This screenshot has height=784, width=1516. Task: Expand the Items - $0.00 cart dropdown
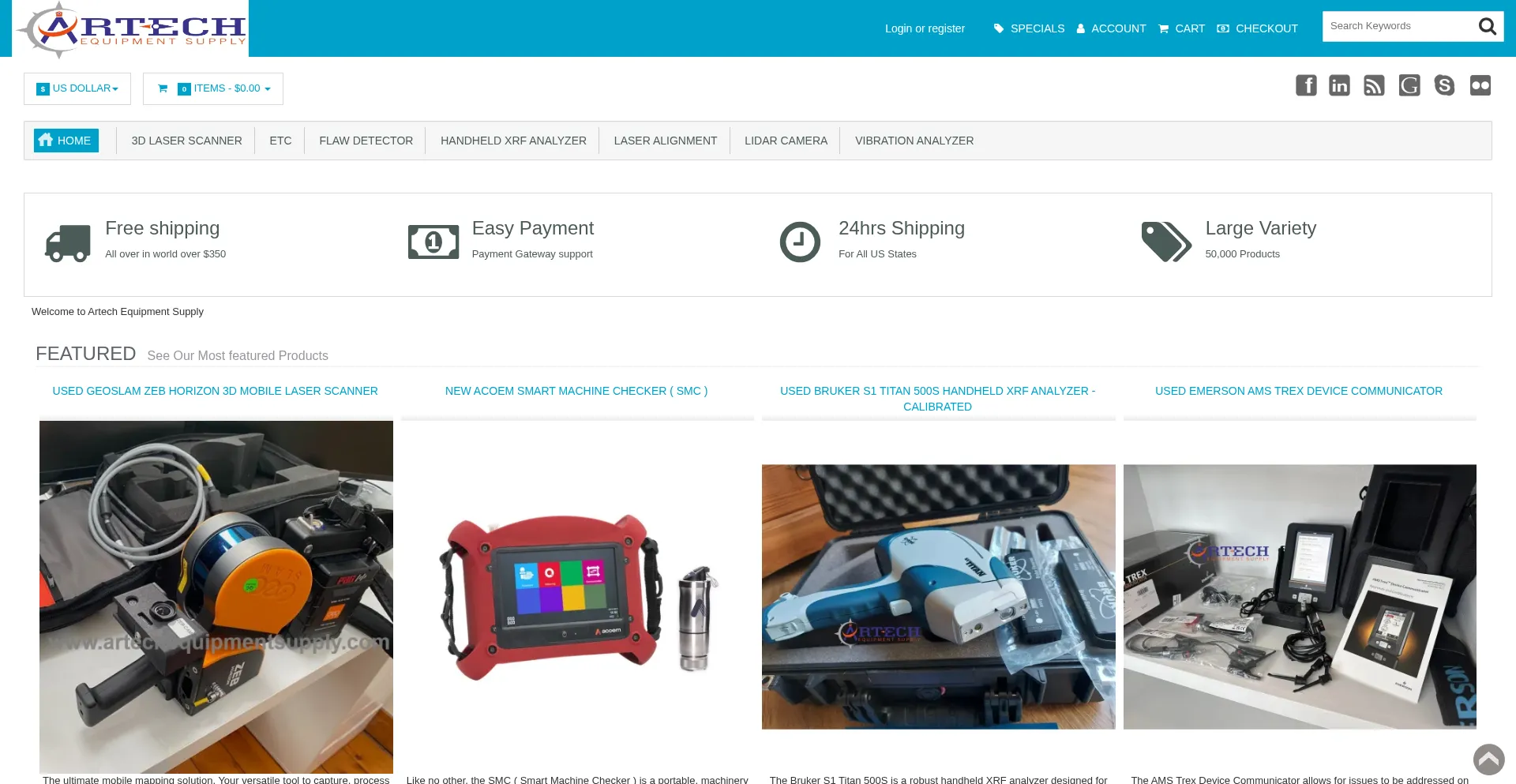[213, 88]
